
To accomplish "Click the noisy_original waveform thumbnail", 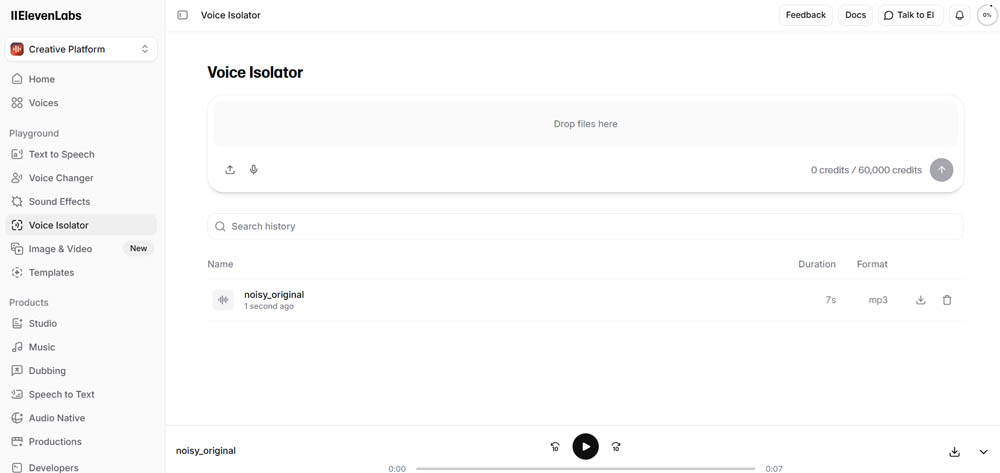I will (x=223, y=300).
